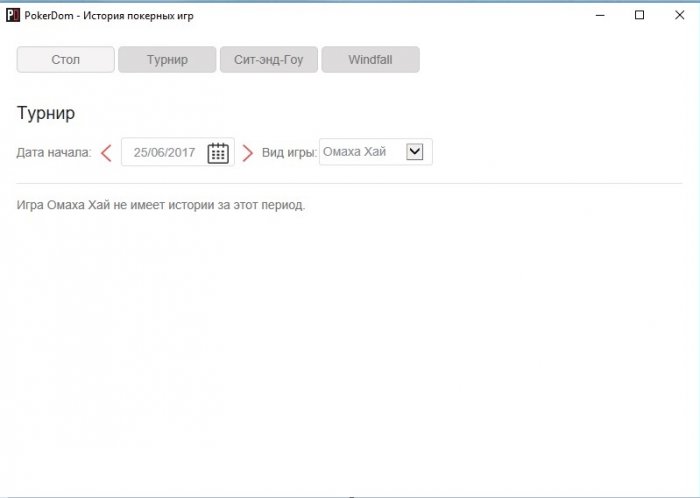This screenshot has height=498, width=700.
Task: Click the window title История покерных игр
Action: 138,16
